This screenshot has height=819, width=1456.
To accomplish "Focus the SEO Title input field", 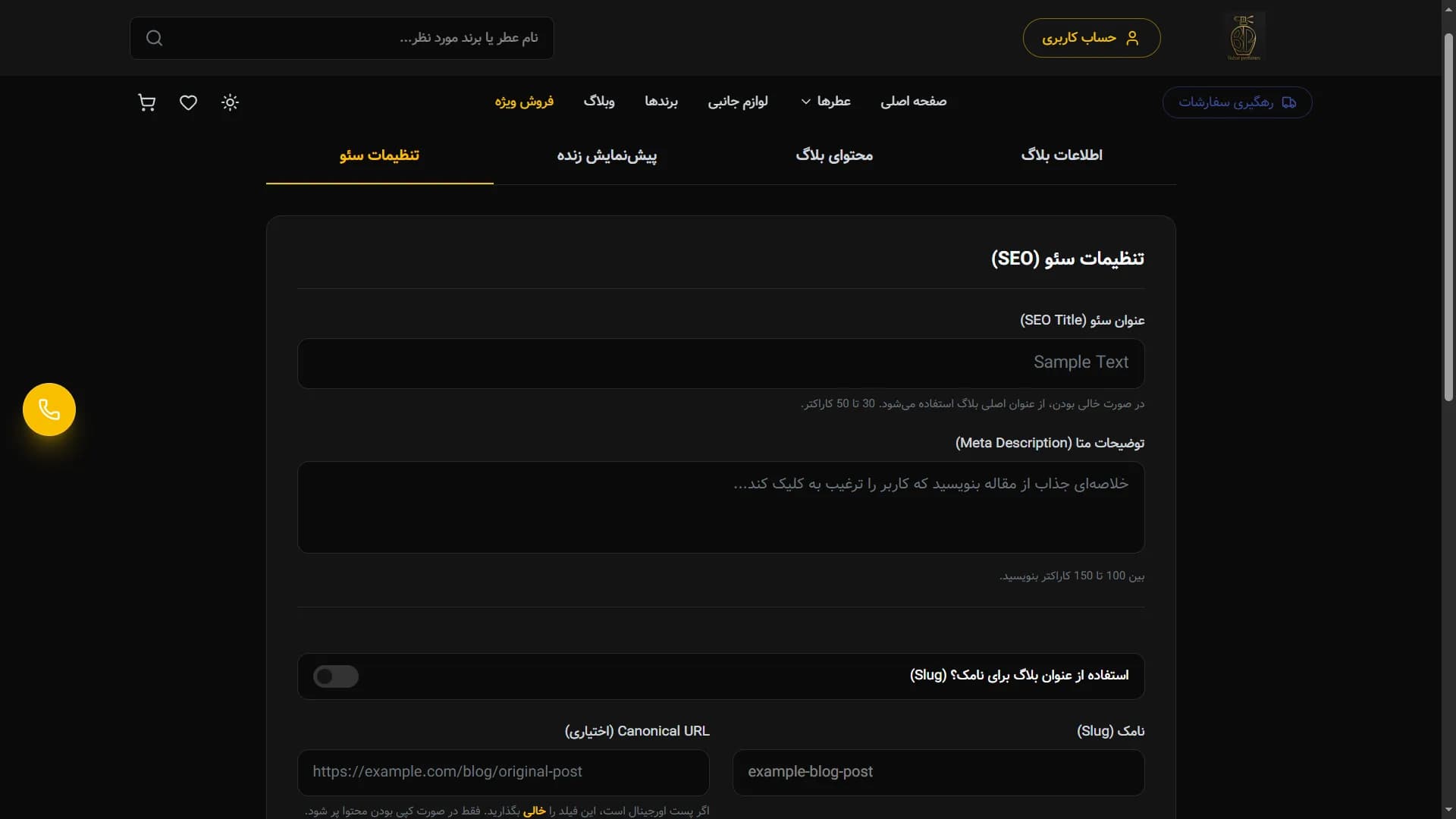I will pyautogui.click(x=720, y=363).
